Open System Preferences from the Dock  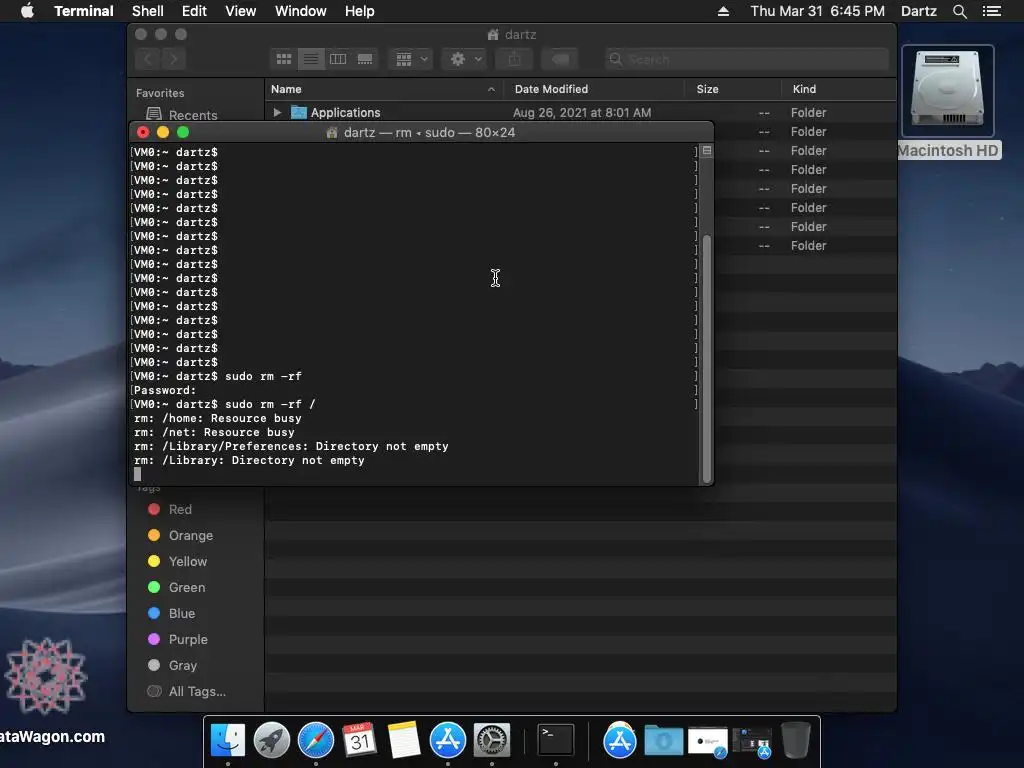click(492, 741)
